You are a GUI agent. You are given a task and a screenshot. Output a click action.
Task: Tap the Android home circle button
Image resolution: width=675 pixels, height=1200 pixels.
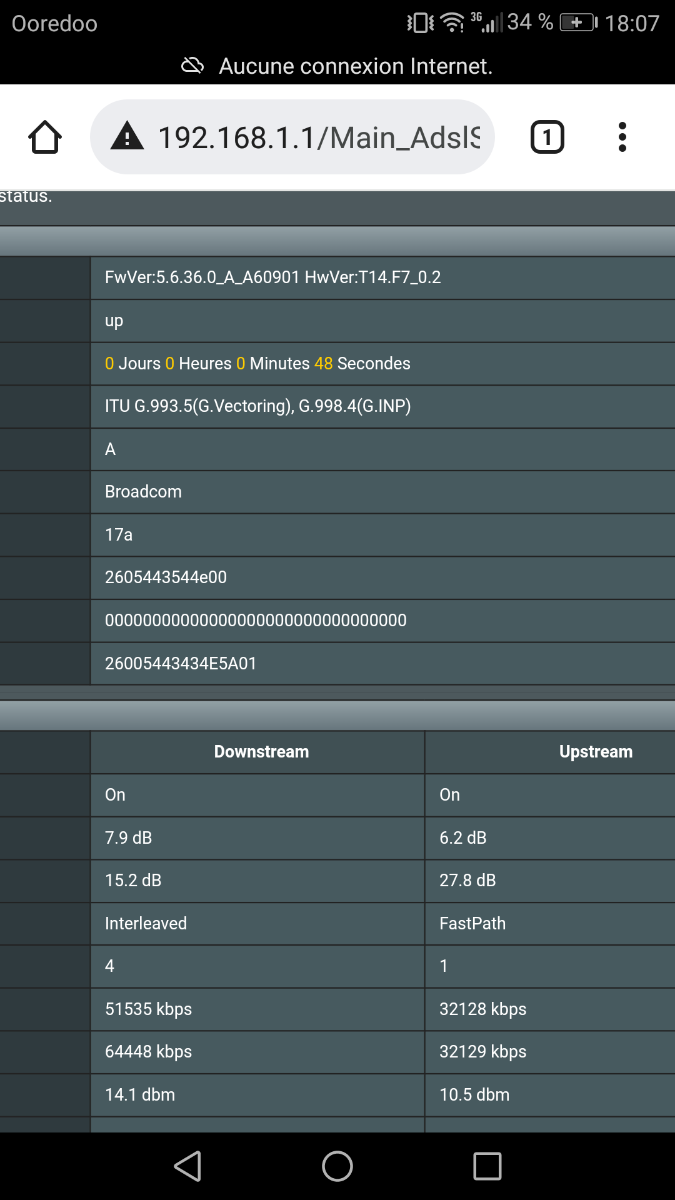pyautogui.click(x=337, y=1166)
